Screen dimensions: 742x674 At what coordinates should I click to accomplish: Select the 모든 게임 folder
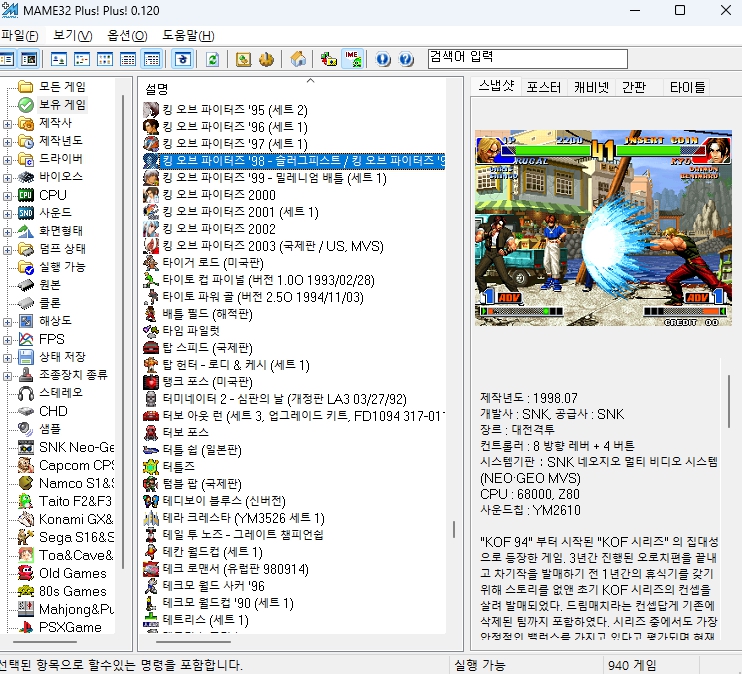62,87
